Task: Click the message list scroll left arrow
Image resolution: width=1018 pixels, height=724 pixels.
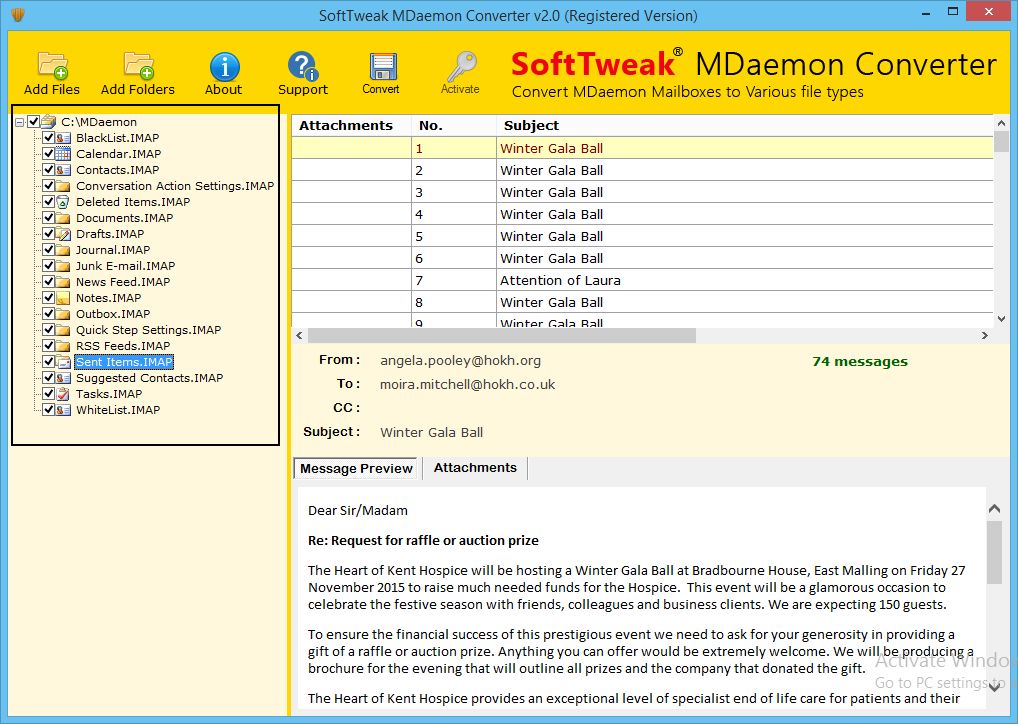Action: (x=299, y=336)
